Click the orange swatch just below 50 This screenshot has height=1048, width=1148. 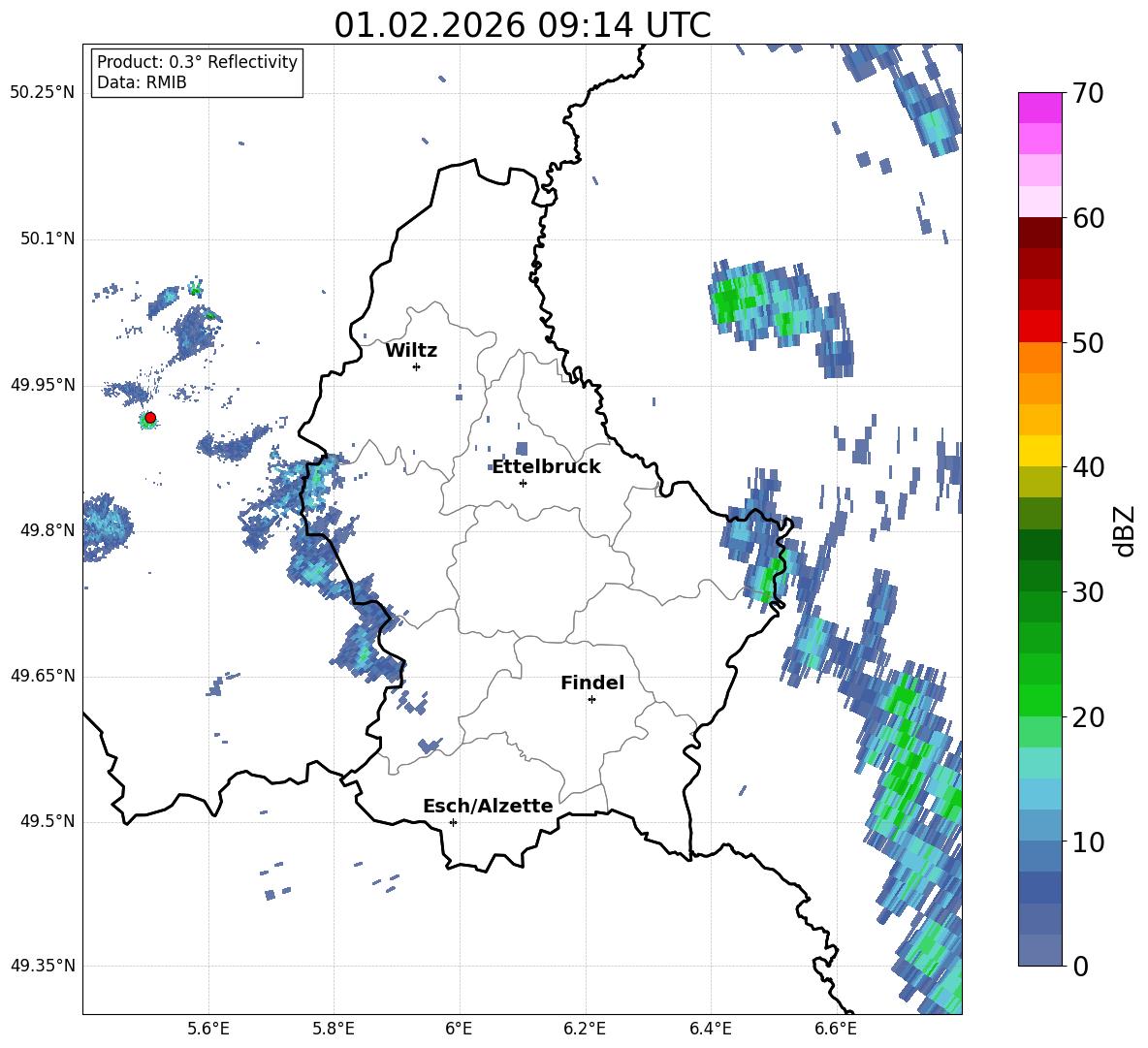(1039, 358)
